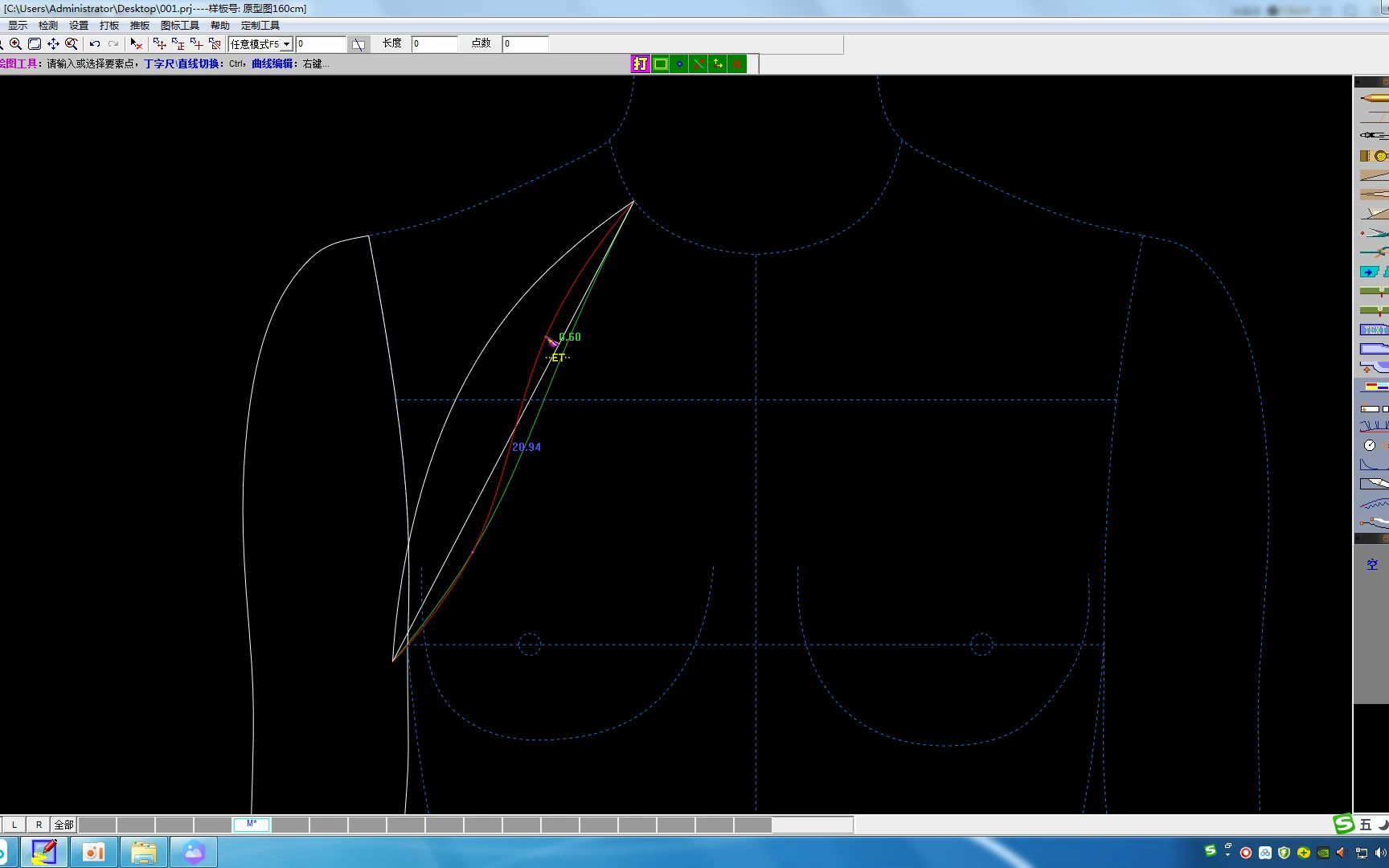Select the cyan arrow piece tool

(x=1374, y=272)
